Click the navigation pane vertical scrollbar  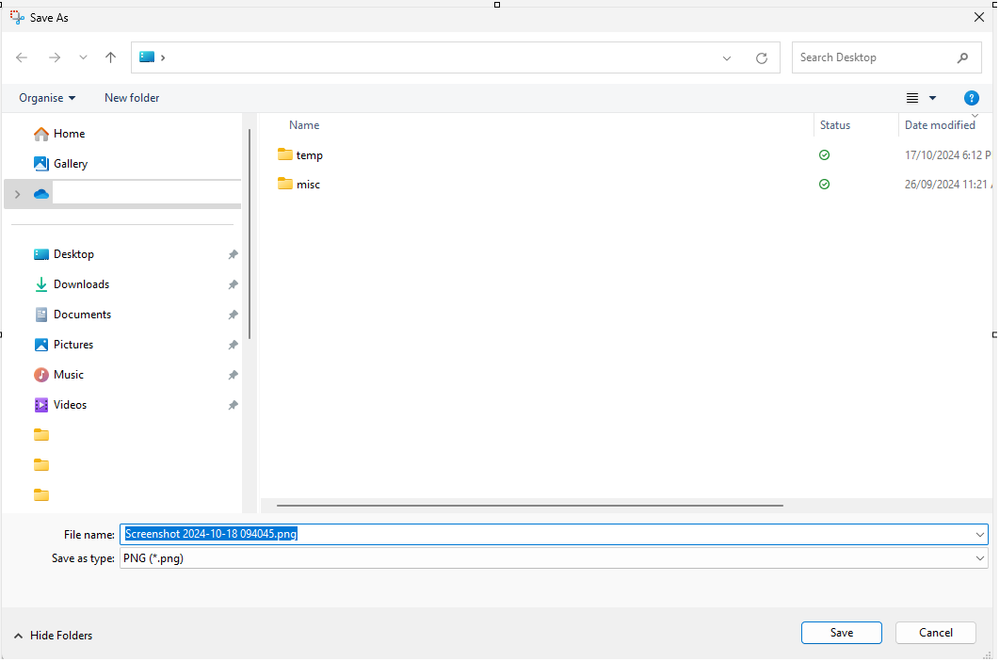pyautogui.click(x=249, y=234)
